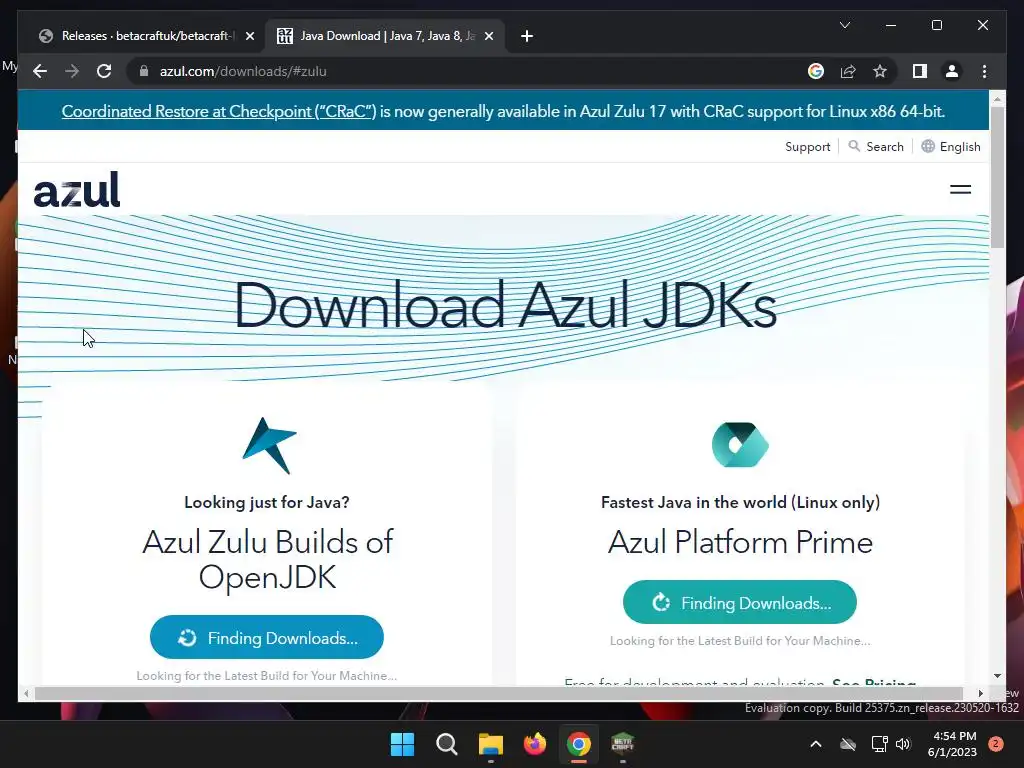Click Looking just for Java text
Image resolution: width=1024 pixels, height=768 pixels.
click(x=266, y=502)
